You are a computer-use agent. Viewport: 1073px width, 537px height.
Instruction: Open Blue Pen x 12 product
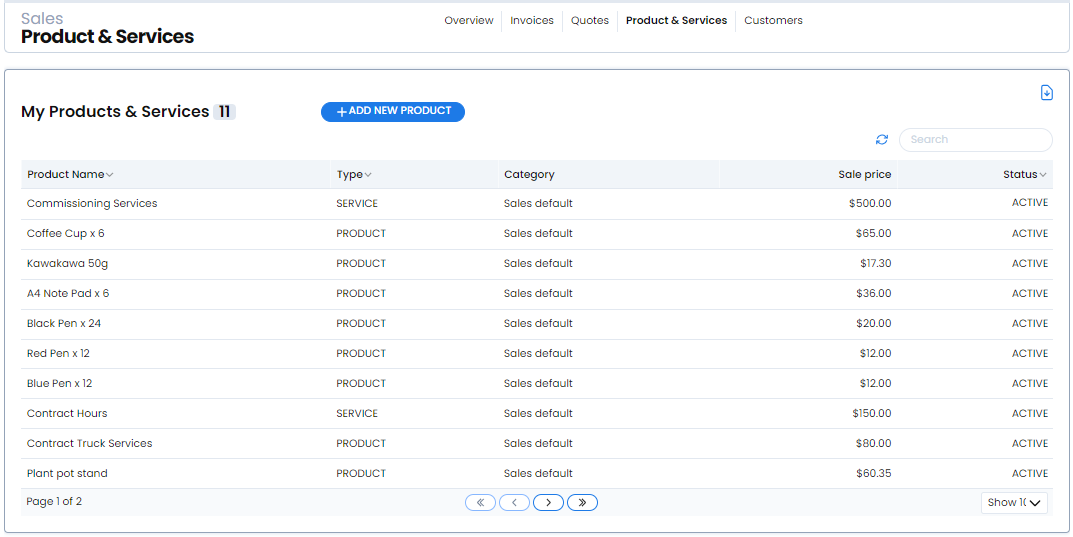[x=60, y=384]
